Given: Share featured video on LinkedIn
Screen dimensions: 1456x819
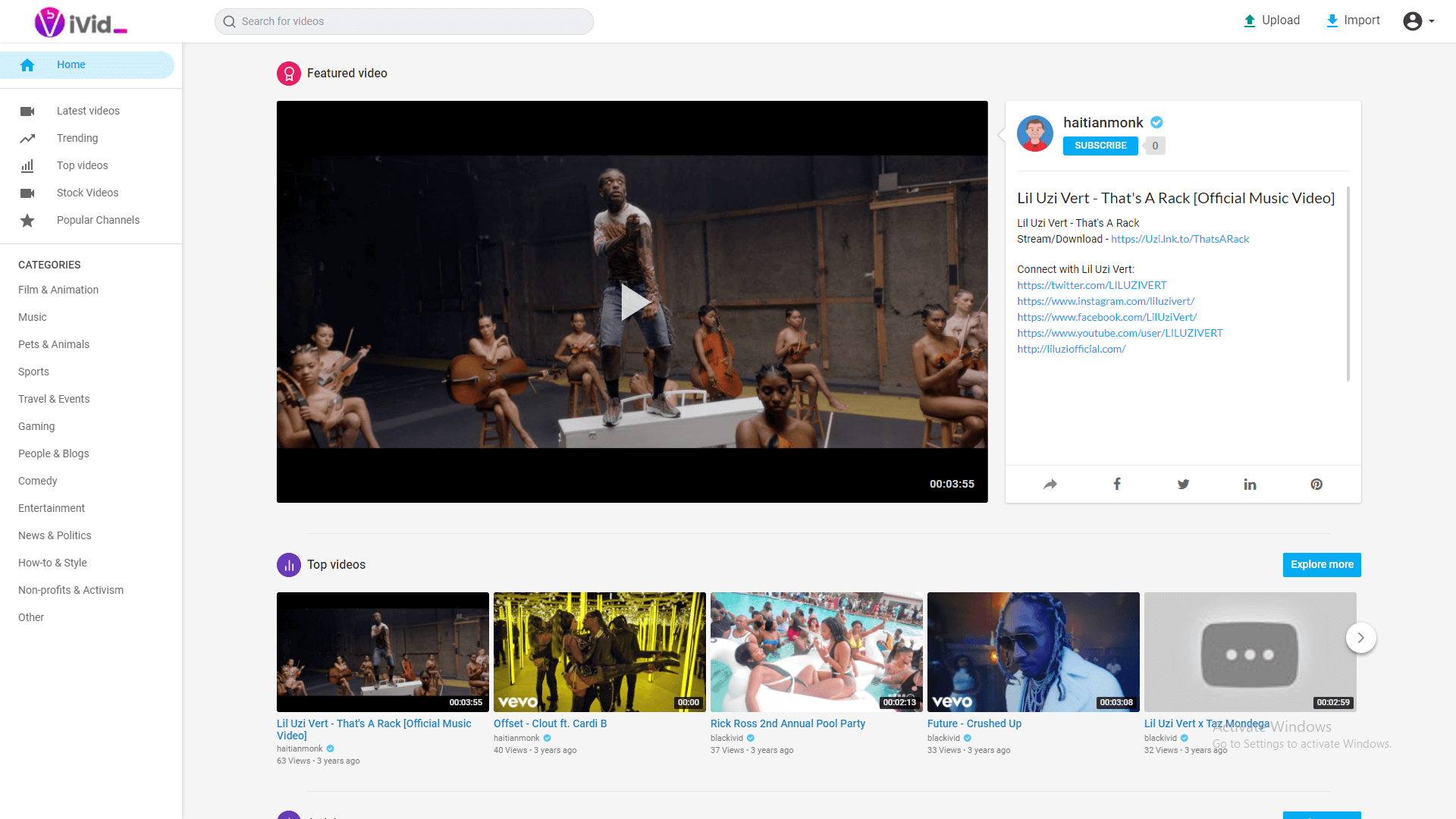Looking at the screenshot, I should pos(1250,484).
